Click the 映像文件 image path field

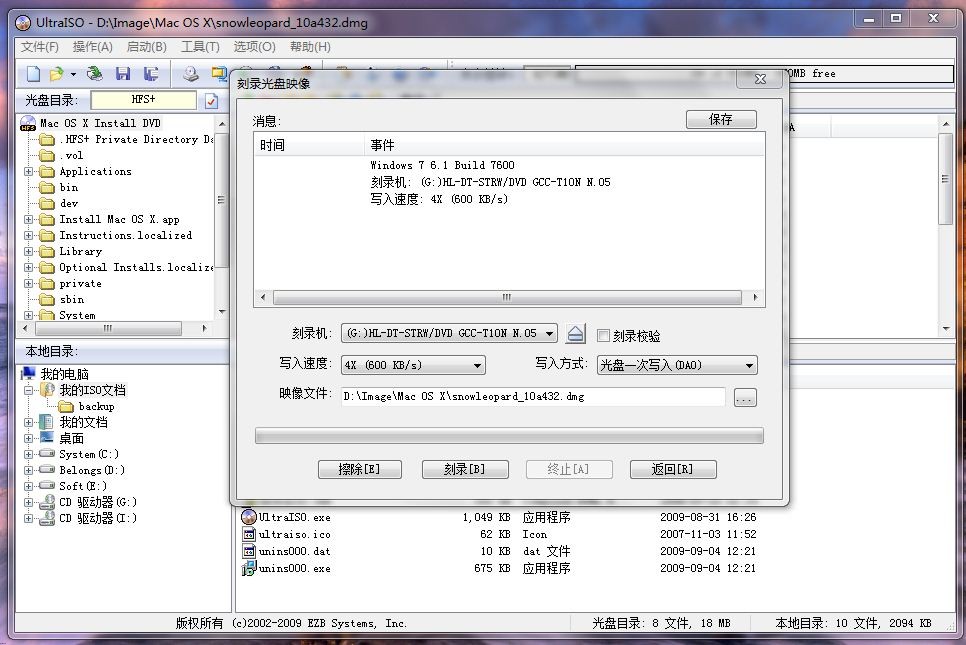(x=533, y=397)
